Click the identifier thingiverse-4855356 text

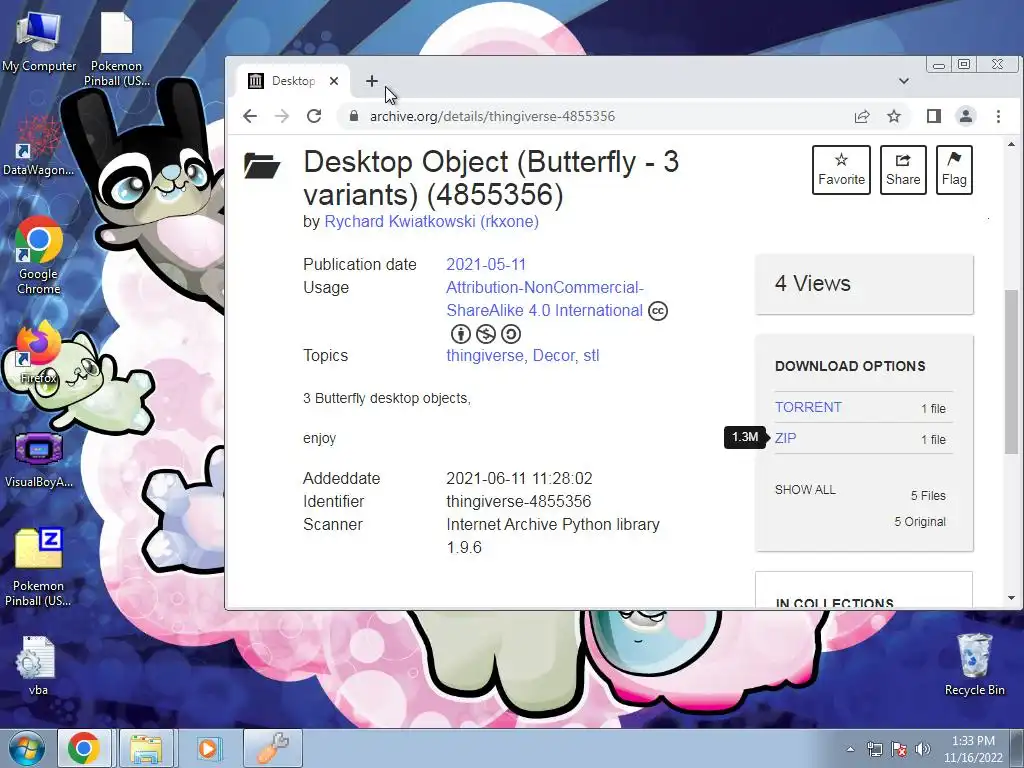point(519,502)
